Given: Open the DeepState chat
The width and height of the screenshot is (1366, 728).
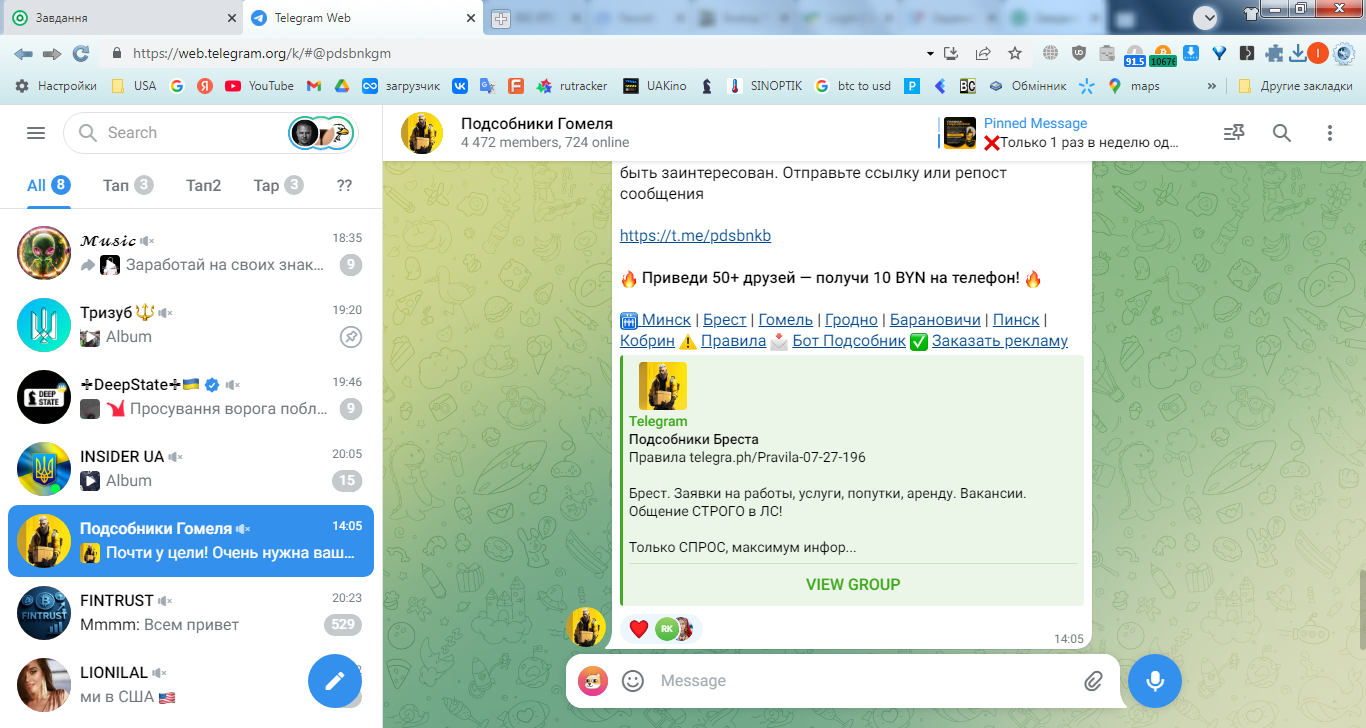Looking at the screenshot, I should click(x=191, y=397).
